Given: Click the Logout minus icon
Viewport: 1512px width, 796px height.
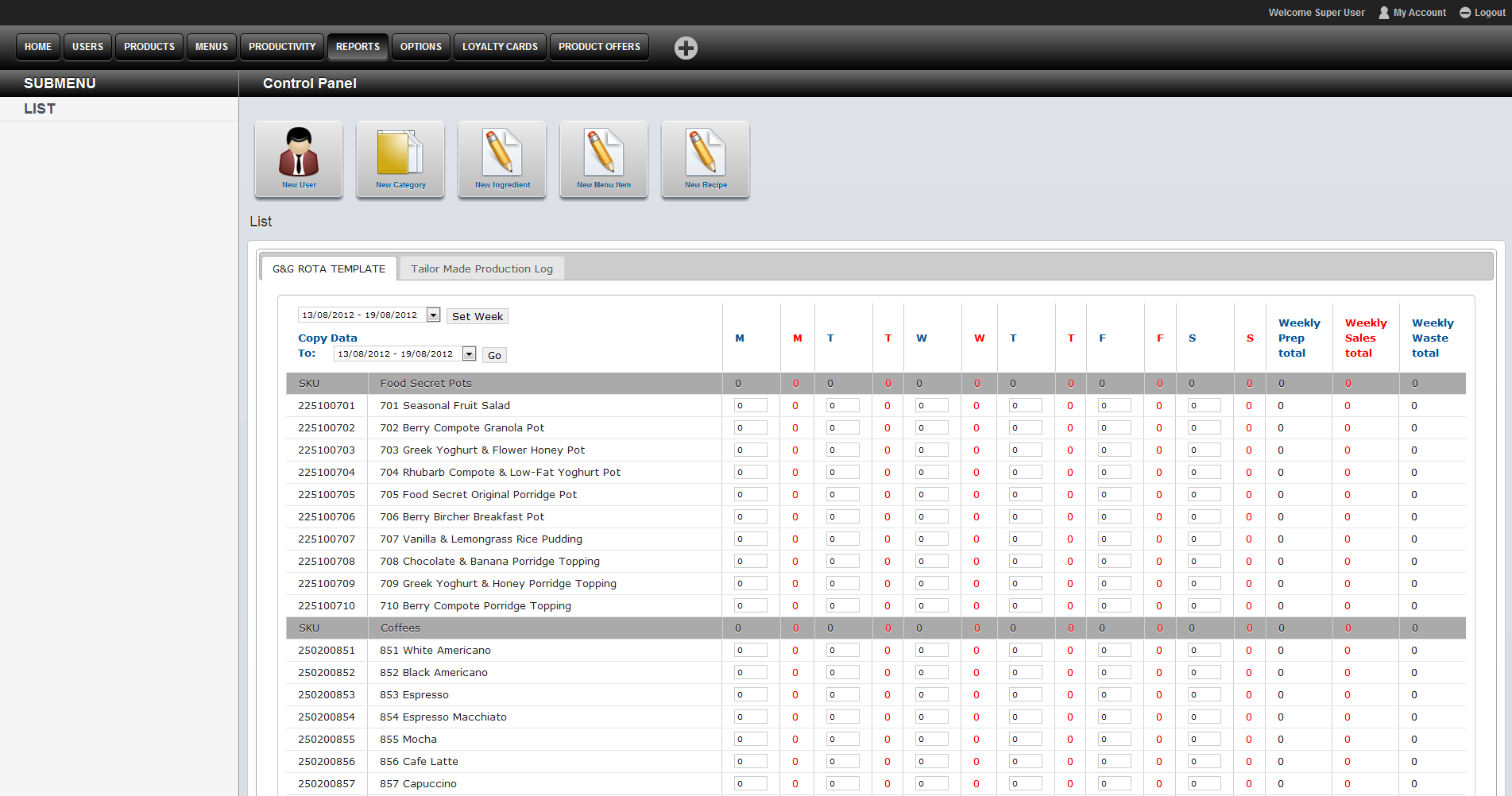Looking at the screenshot, I should click(1465, 13).
